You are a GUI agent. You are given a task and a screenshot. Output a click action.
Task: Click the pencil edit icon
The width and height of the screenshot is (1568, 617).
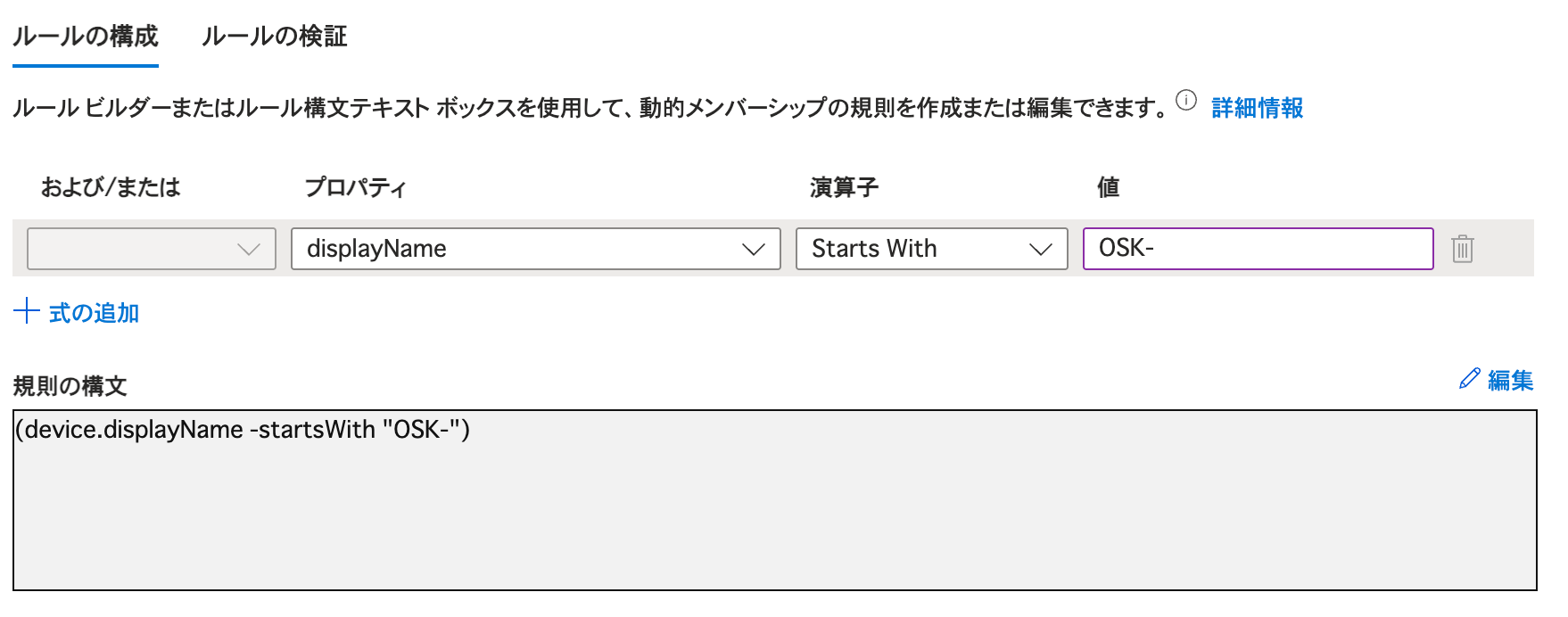[x=1469, y=379]
